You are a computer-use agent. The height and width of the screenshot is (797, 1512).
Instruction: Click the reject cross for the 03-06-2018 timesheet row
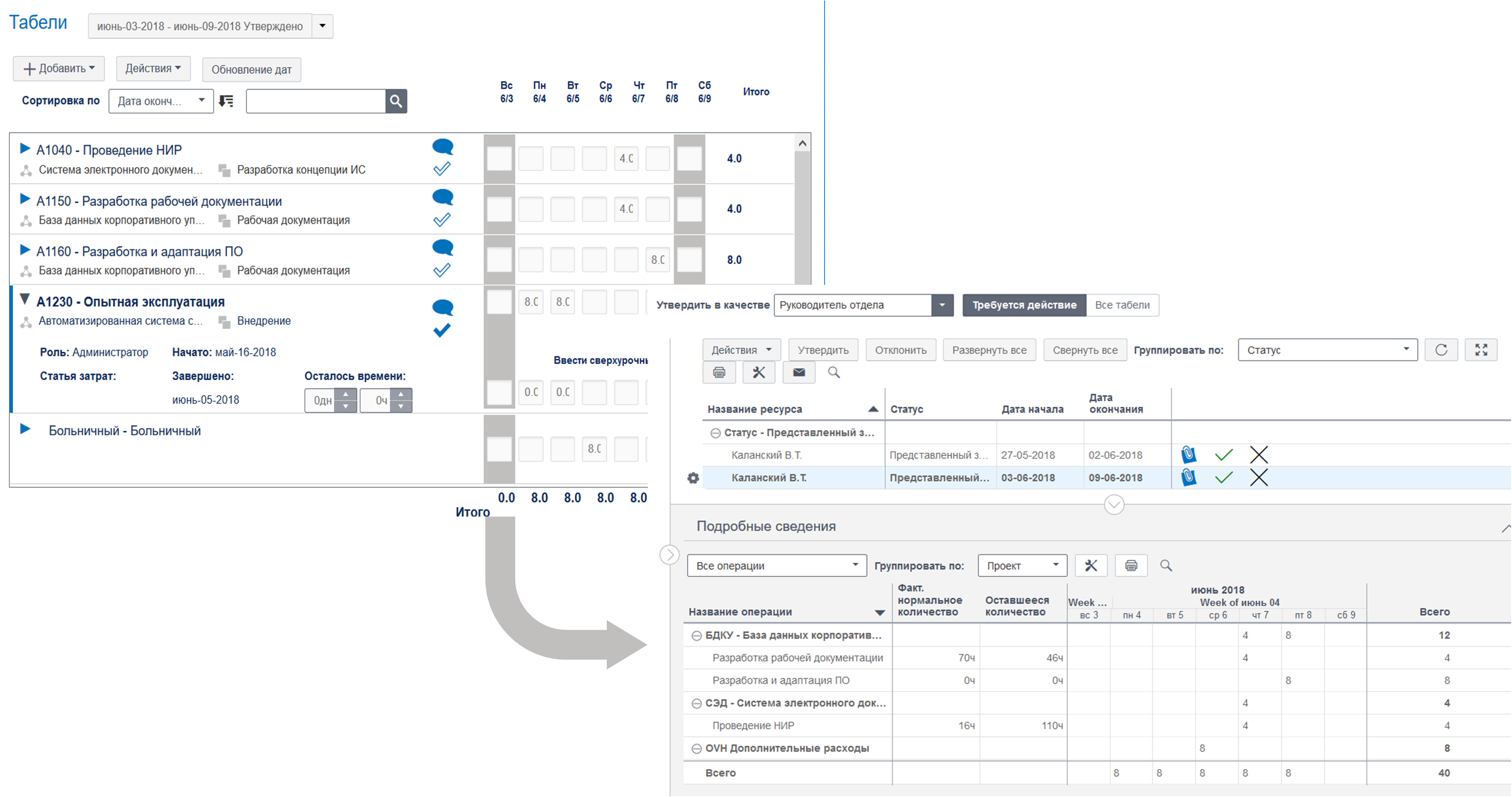coord(1258,478)
